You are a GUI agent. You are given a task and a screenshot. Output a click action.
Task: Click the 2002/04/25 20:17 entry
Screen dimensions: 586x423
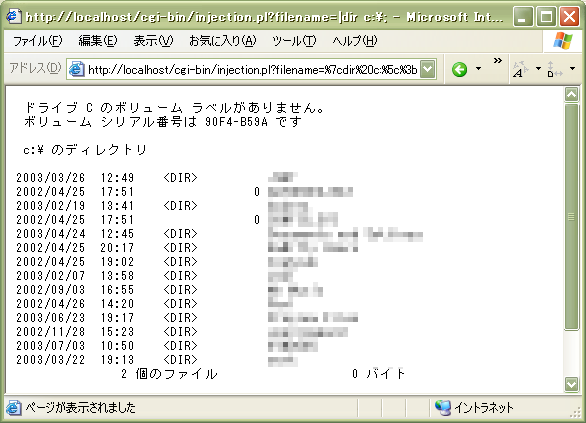click(x=187, y=248)
